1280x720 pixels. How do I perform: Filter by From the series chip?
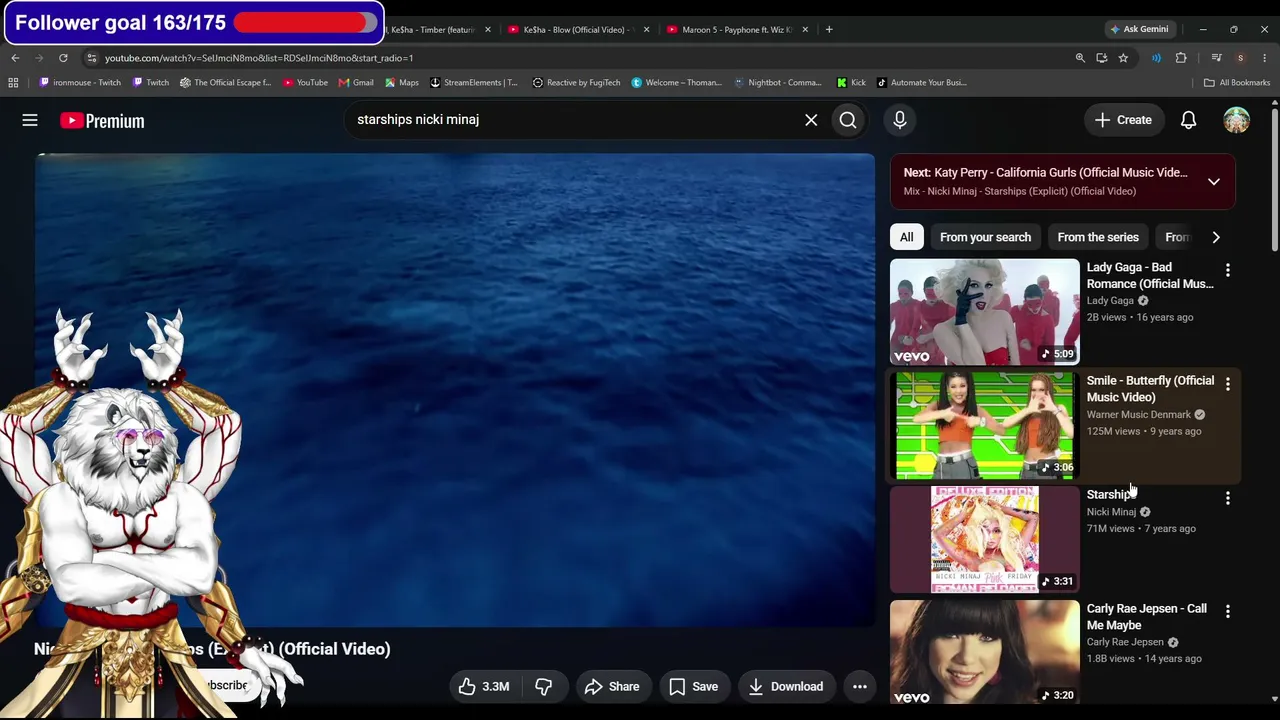tap(1098, 237)
